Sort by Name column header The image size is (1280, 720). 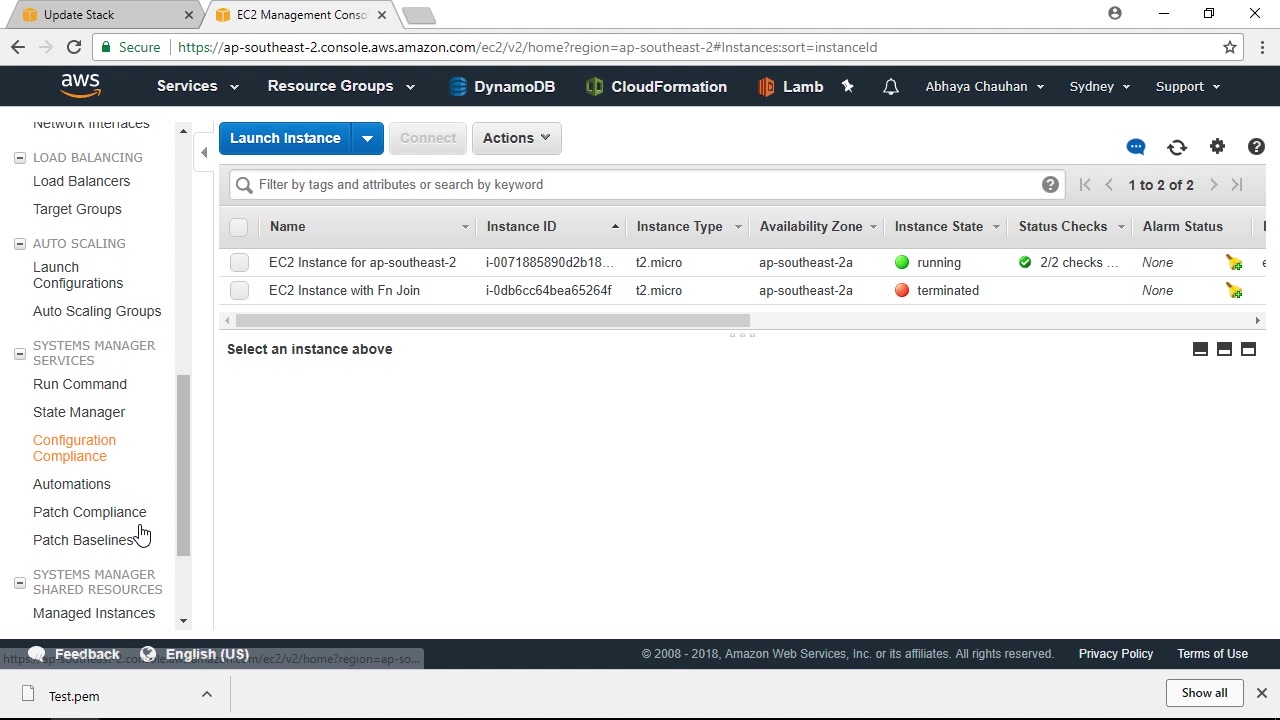click(x=367, y=227)
